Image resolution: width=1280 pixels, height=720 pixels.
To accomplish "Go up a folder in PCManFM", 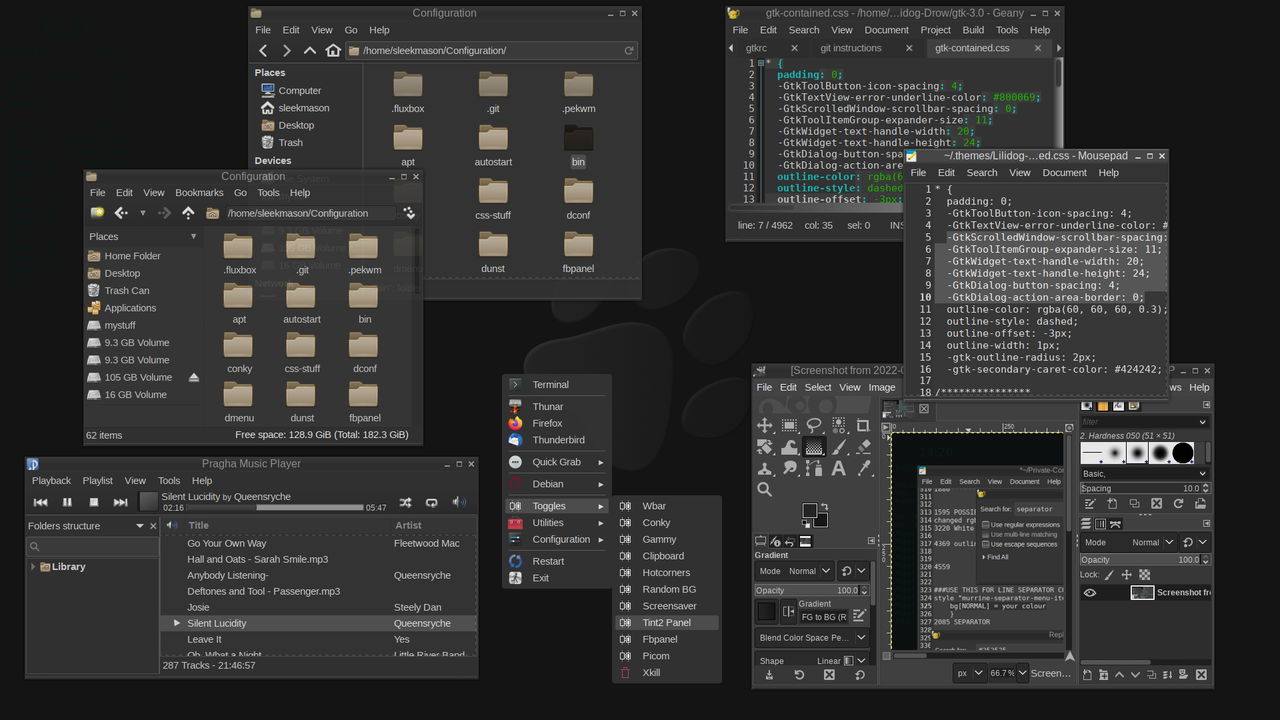I will (x=188, y=213).
